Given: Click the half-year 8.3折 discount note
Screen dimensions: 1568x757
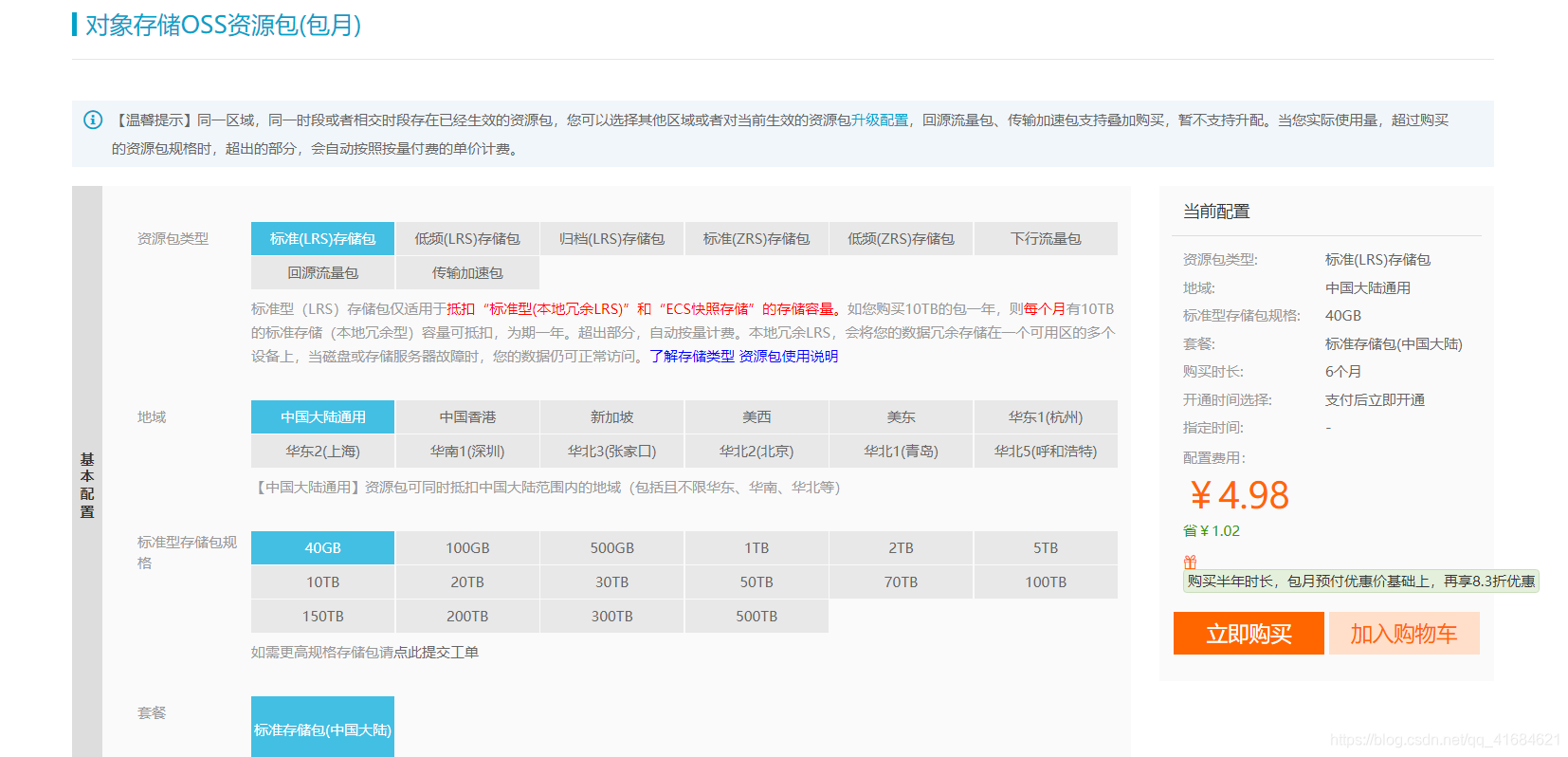Looking at the screenshot, I should (1361, 582).
